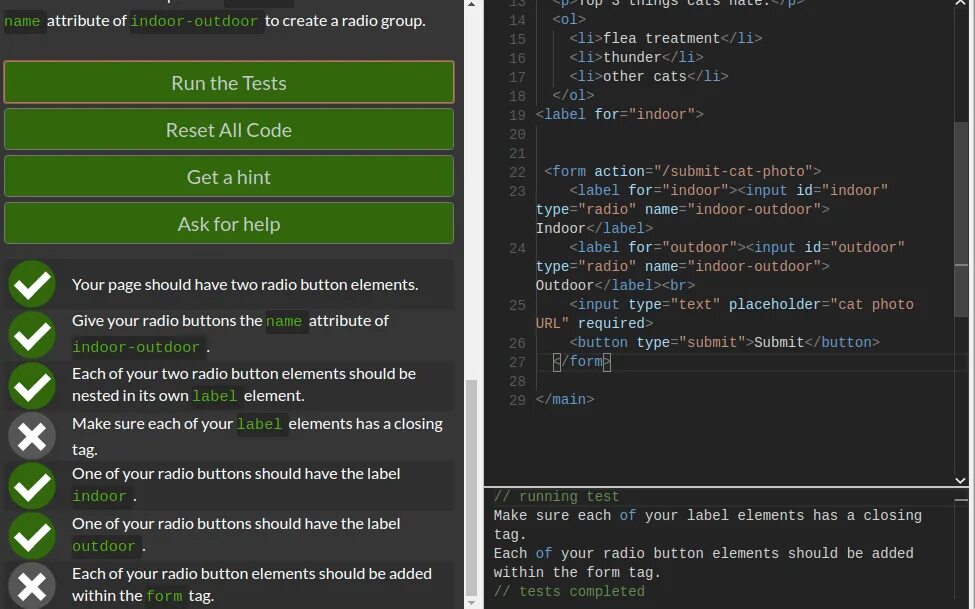Screen dimensions: 975x609
Task: Click the placeholder 'cat photo URL' input code line
Action: click(x=724, y=314)
